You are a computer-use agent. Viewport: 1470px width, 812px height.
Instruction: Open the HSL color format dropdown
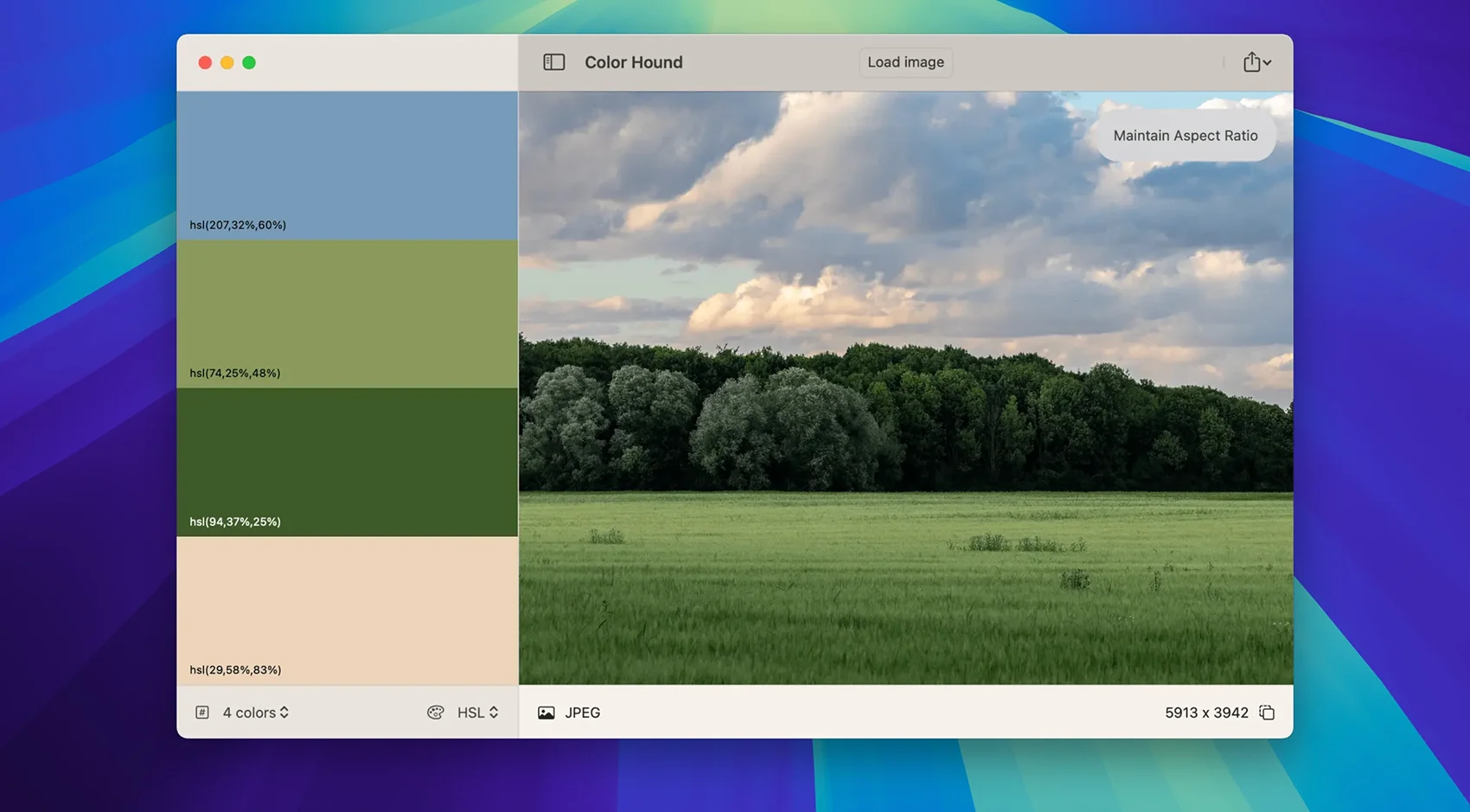click(x=477, y=713)
